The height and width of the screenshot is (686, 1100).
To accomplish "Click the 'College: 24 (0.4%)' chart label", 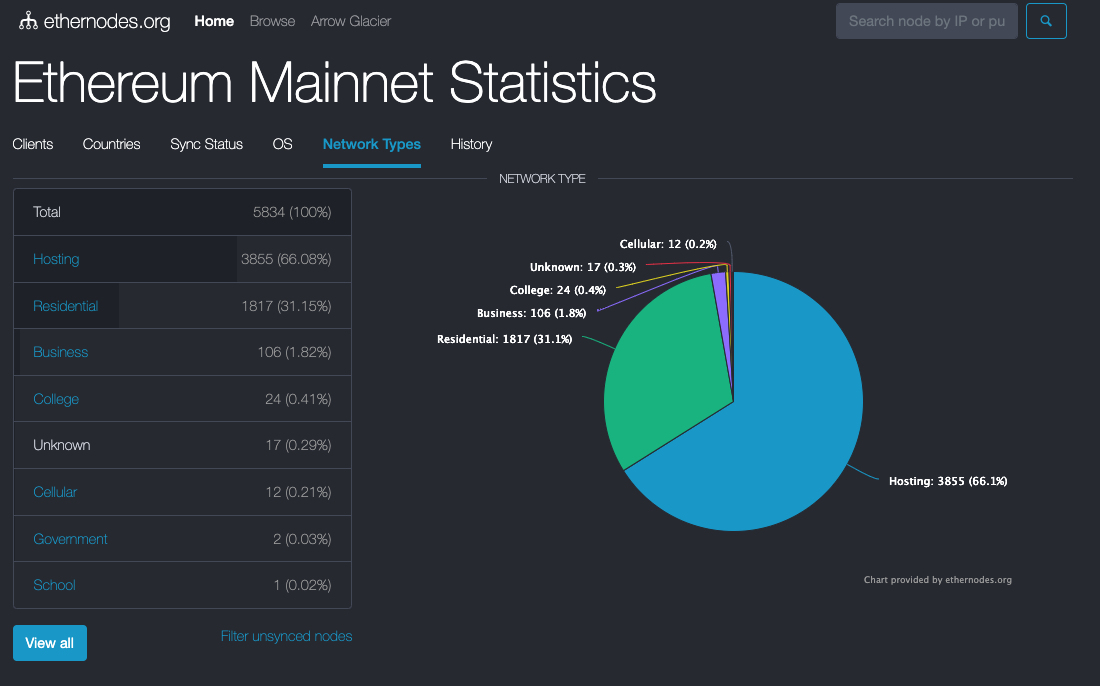I will (557, 290).
